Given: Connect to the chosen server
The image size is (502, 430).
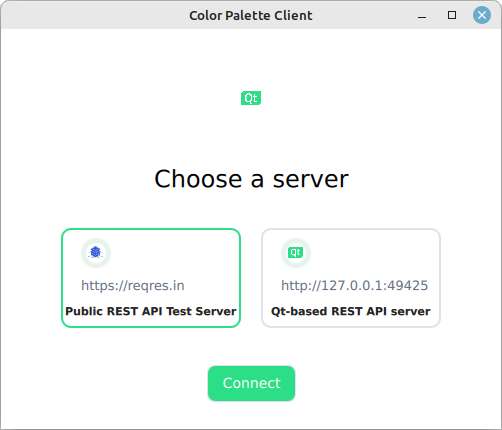Looking at the screenshot, I should 251,383.
